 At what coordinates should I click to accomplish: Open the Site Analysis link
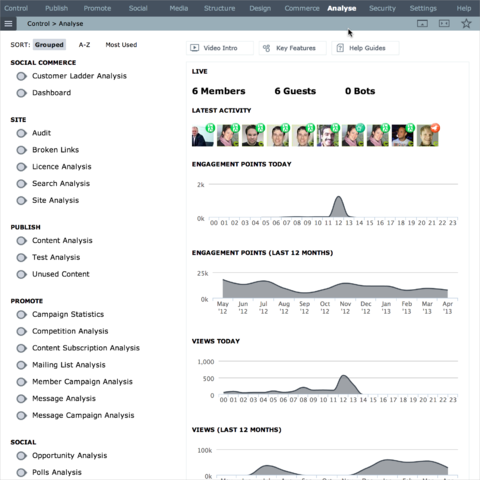(x=55, y=200)
